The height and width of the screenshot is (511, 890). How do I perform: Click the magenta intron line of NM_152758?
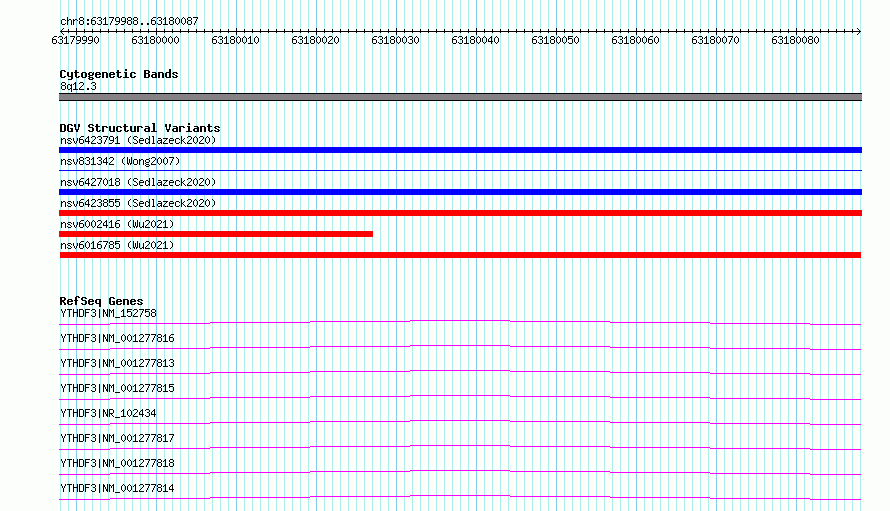(x=460, y=321)
